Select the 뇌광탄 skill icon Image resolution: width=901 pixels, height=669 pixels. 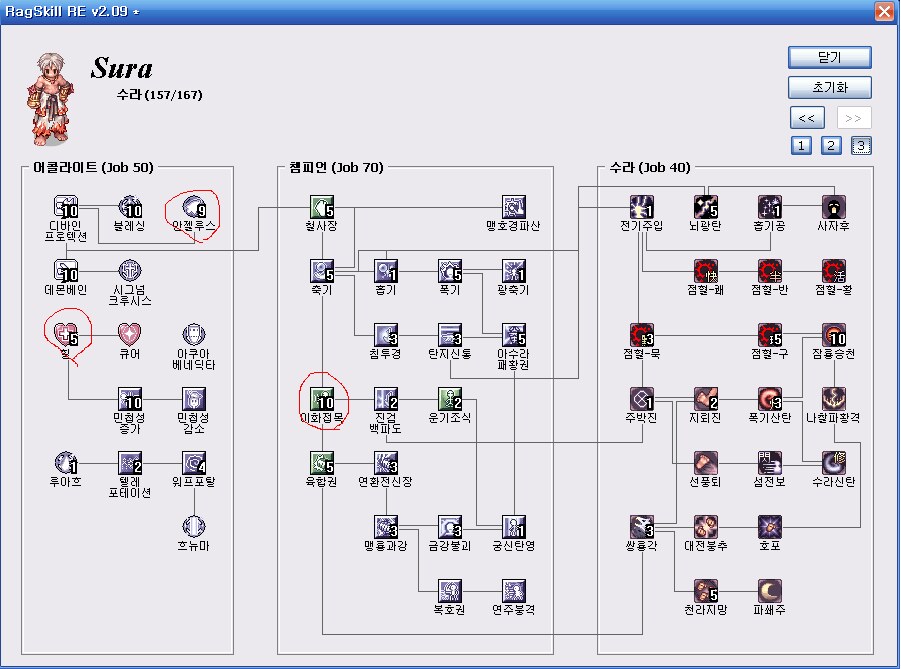706,207
